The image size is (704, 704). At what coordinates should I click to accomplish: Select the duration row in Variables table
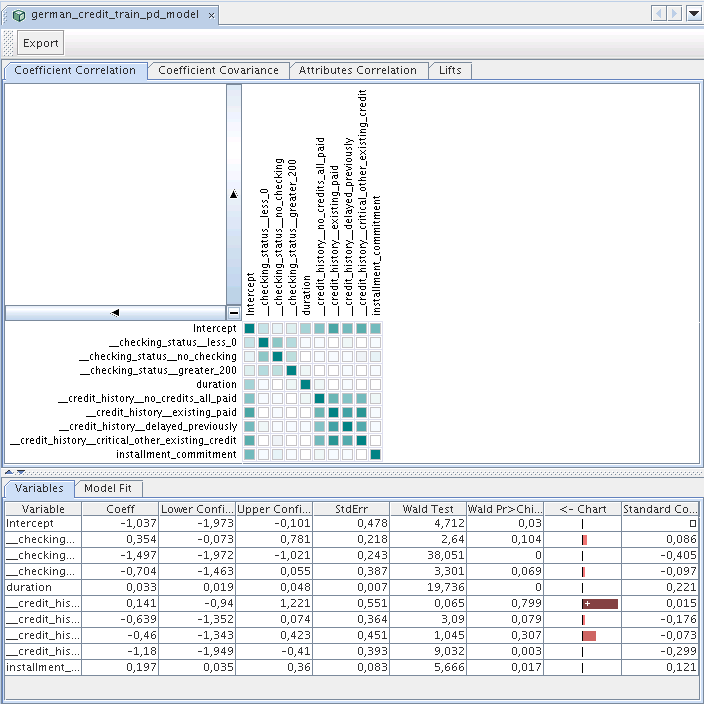[352, 587]
